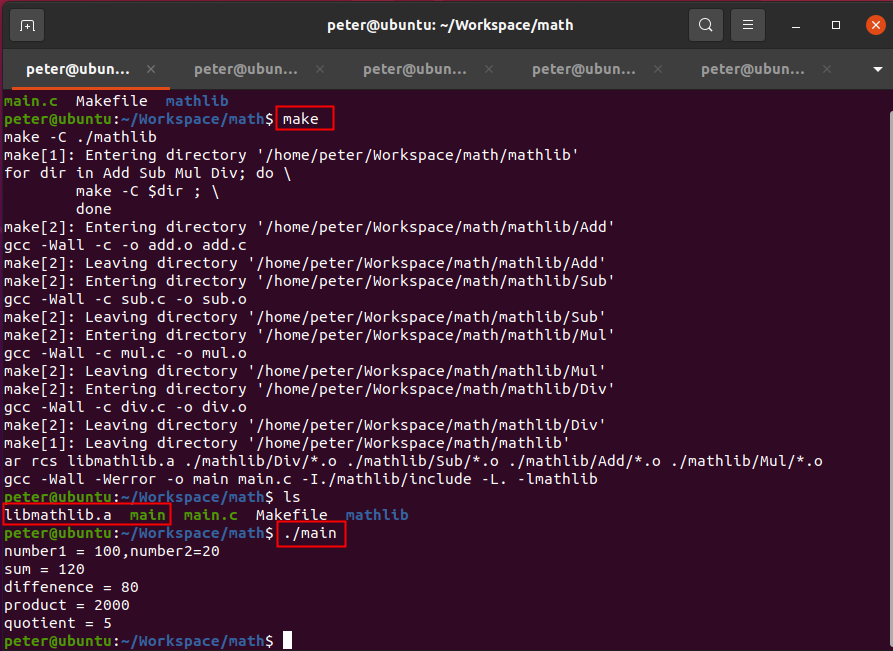The height and width of the screenshot is (651, 893).
Task: Select the third terminal tab
Action: 415,69
